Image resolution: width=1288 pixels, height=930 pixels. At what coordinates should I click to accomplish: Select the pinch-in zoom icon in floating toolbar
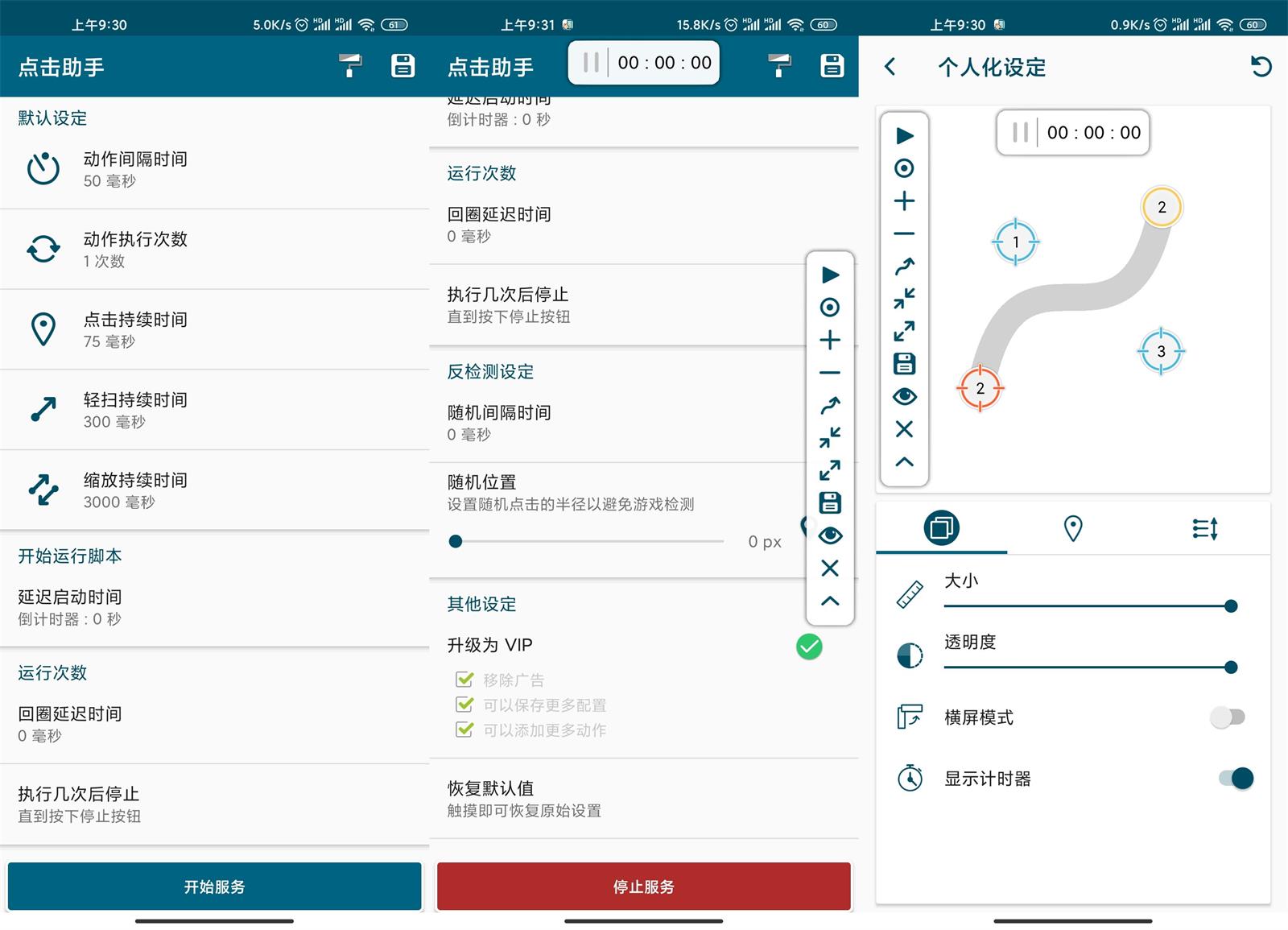point(829,437)
